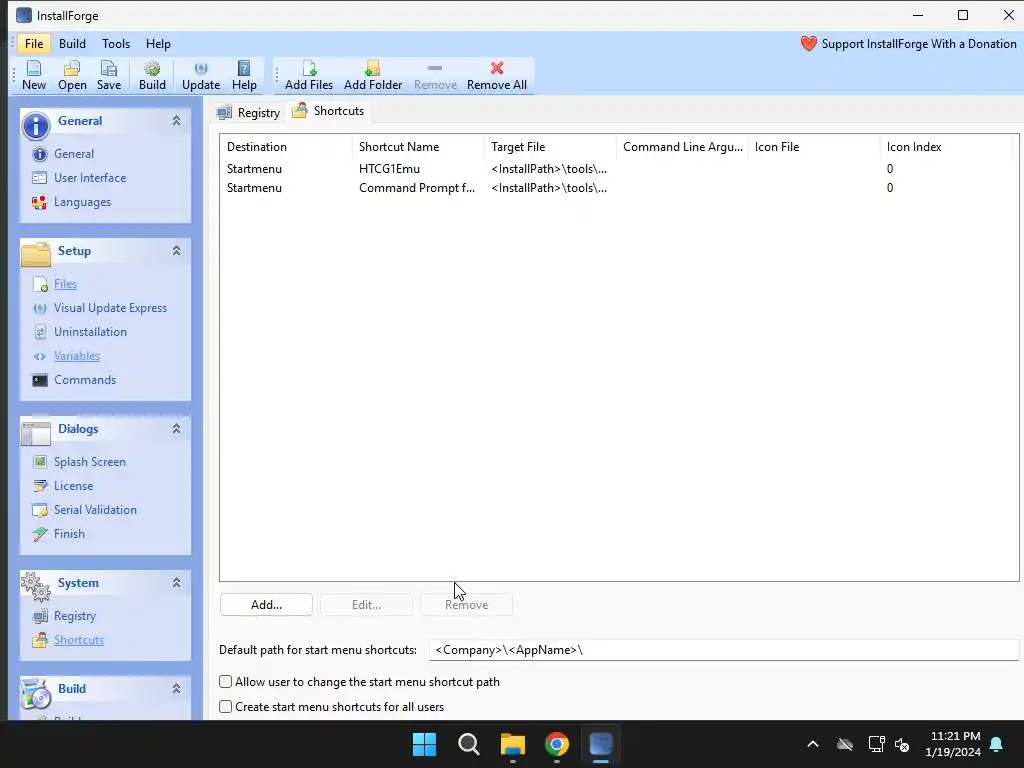Show hidden system tray icons
This screenshot has width=1024, height=768.
pos(813,744)
